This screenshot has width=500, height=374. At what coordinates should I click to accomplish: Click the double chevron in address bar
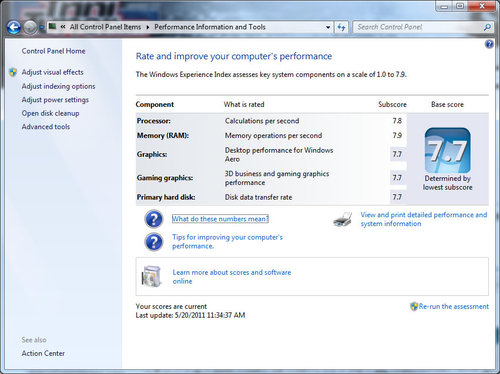[x=63, y=27]
